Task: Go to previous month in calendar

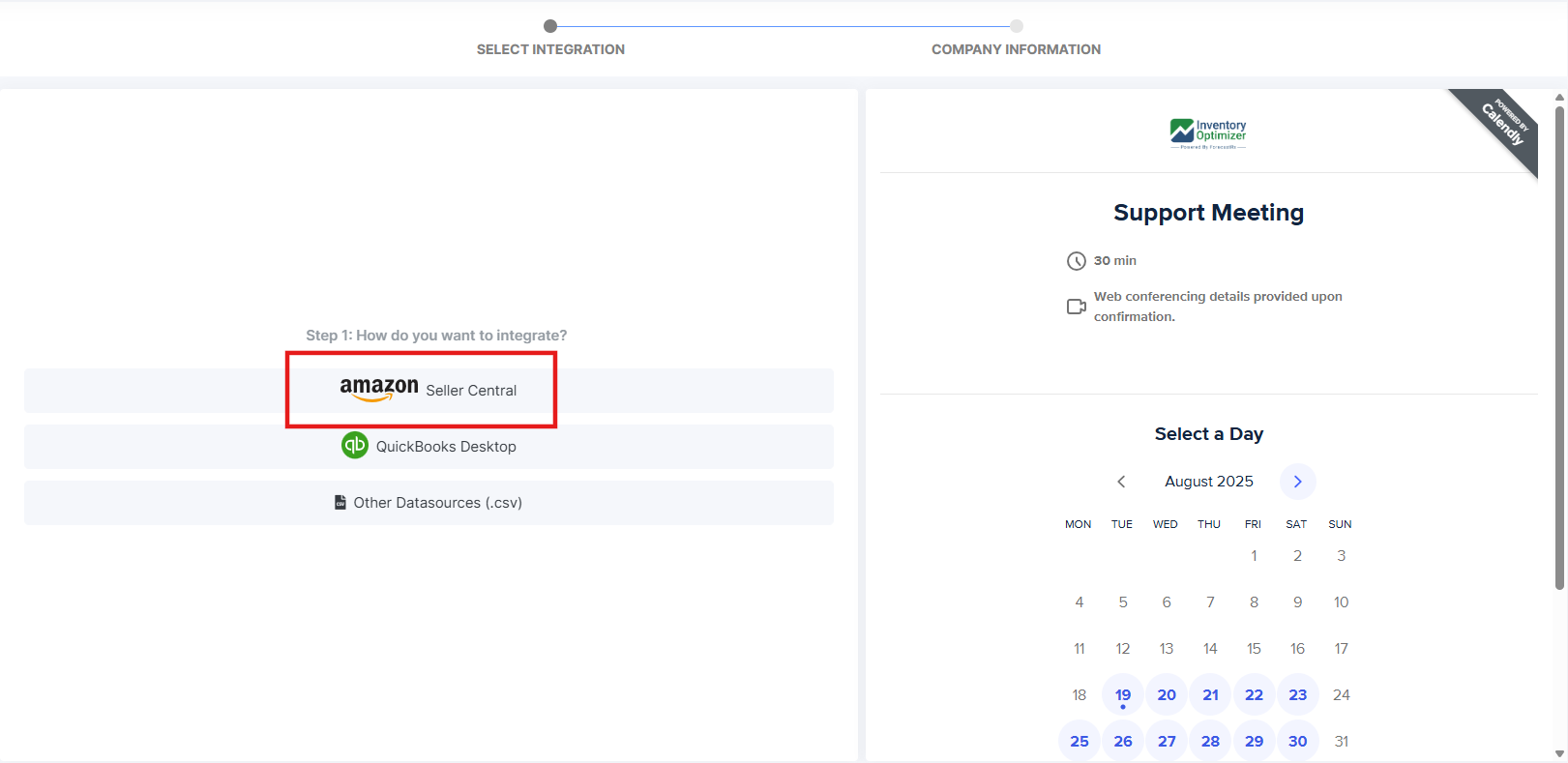Action: [1121, 482]
